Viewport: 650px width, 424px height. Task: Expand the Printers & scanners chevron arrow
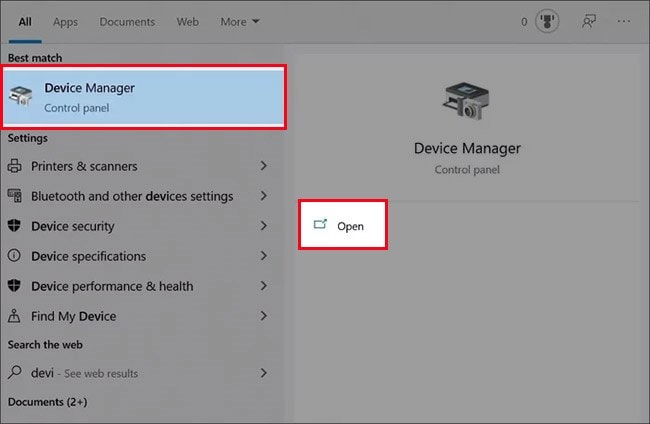pos(263,166)
